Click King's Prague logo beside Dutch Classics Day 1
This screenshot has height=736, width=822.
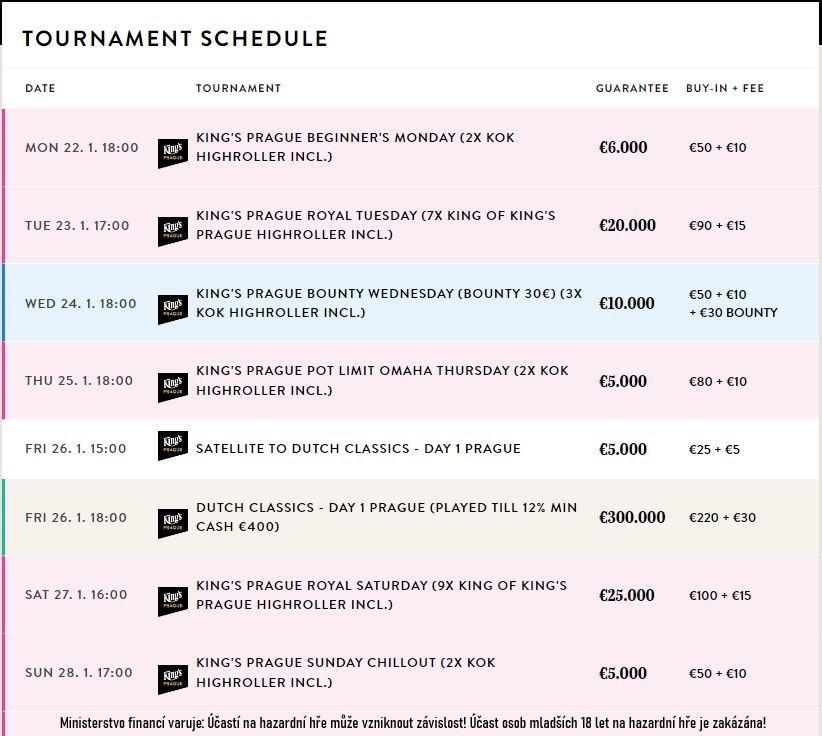(173, 522)
